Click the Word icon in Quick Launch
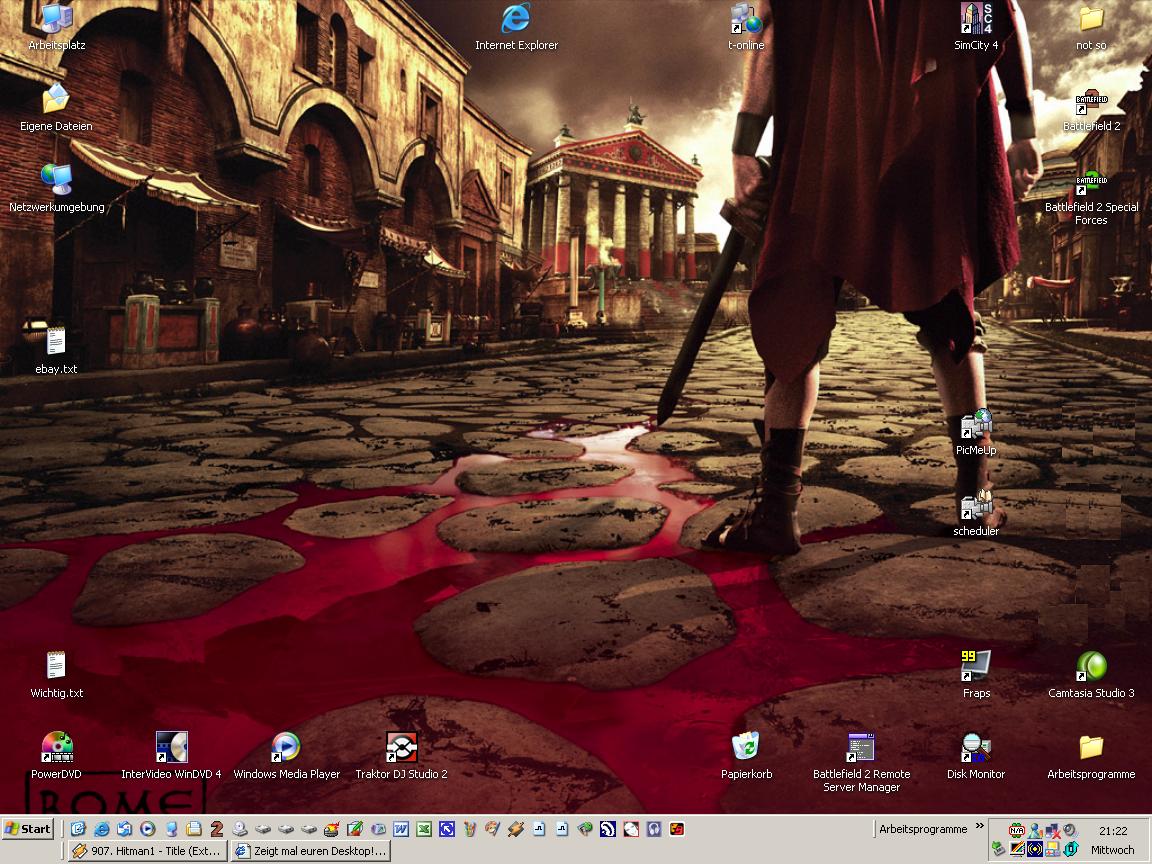This screenshot has width=1152, height=864. (400, 829)
